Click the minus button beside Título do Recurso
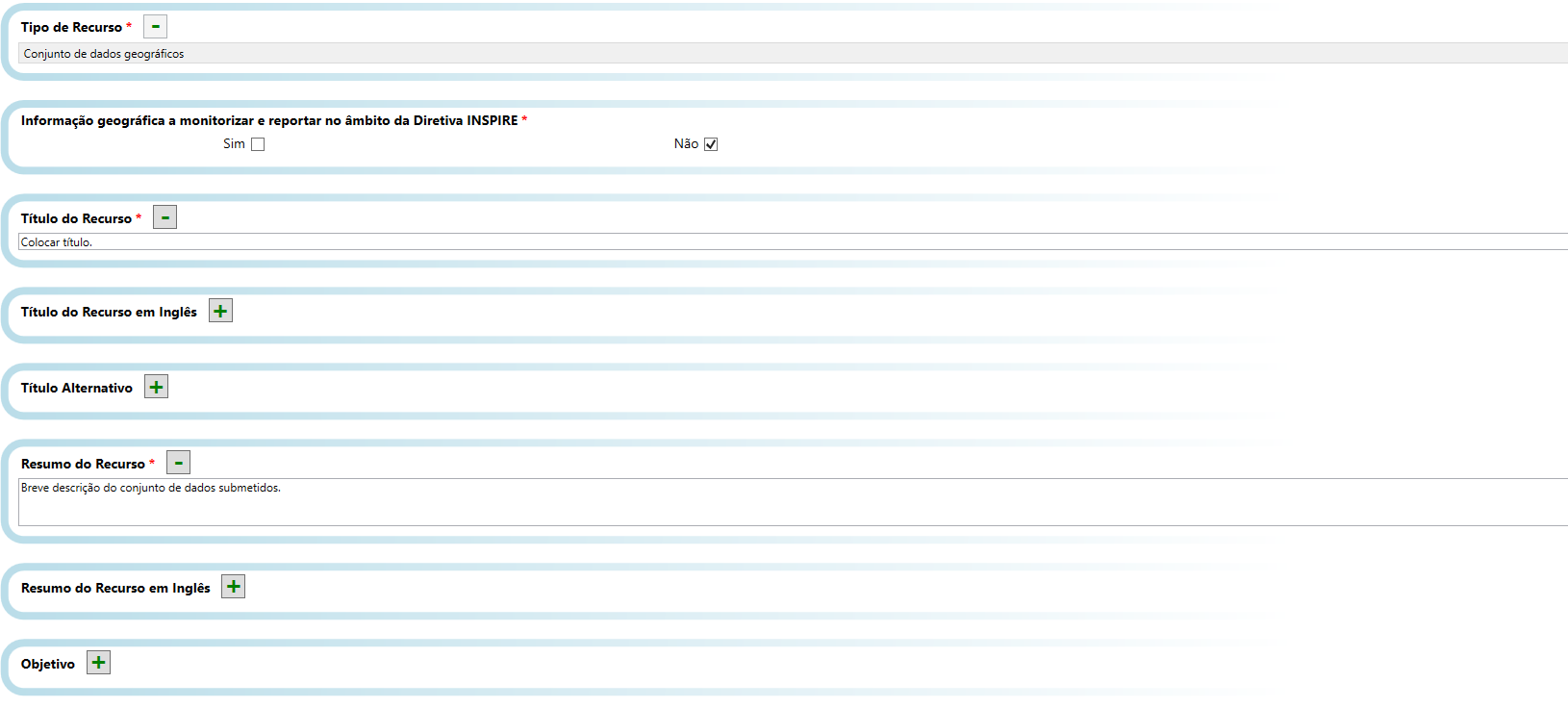This screenshot has height=708, width=1568. coord(164,217)
